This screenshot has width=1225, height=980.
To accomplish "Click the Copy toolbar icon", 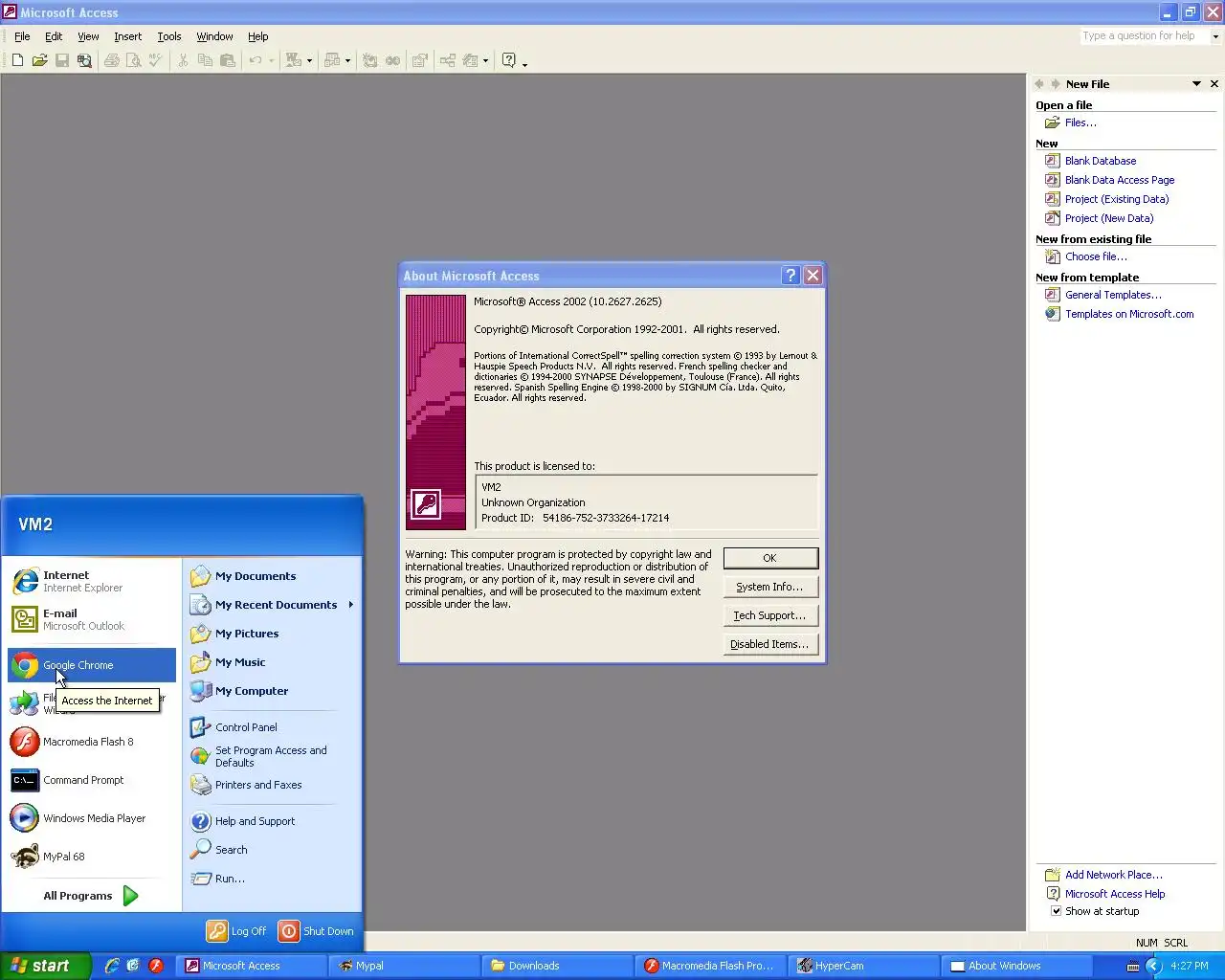I will click(205, 60).
